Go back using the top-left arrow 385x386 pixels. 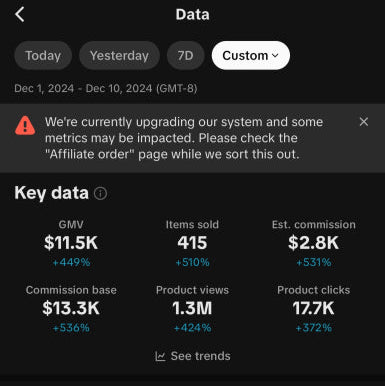[x=20, y=15]
